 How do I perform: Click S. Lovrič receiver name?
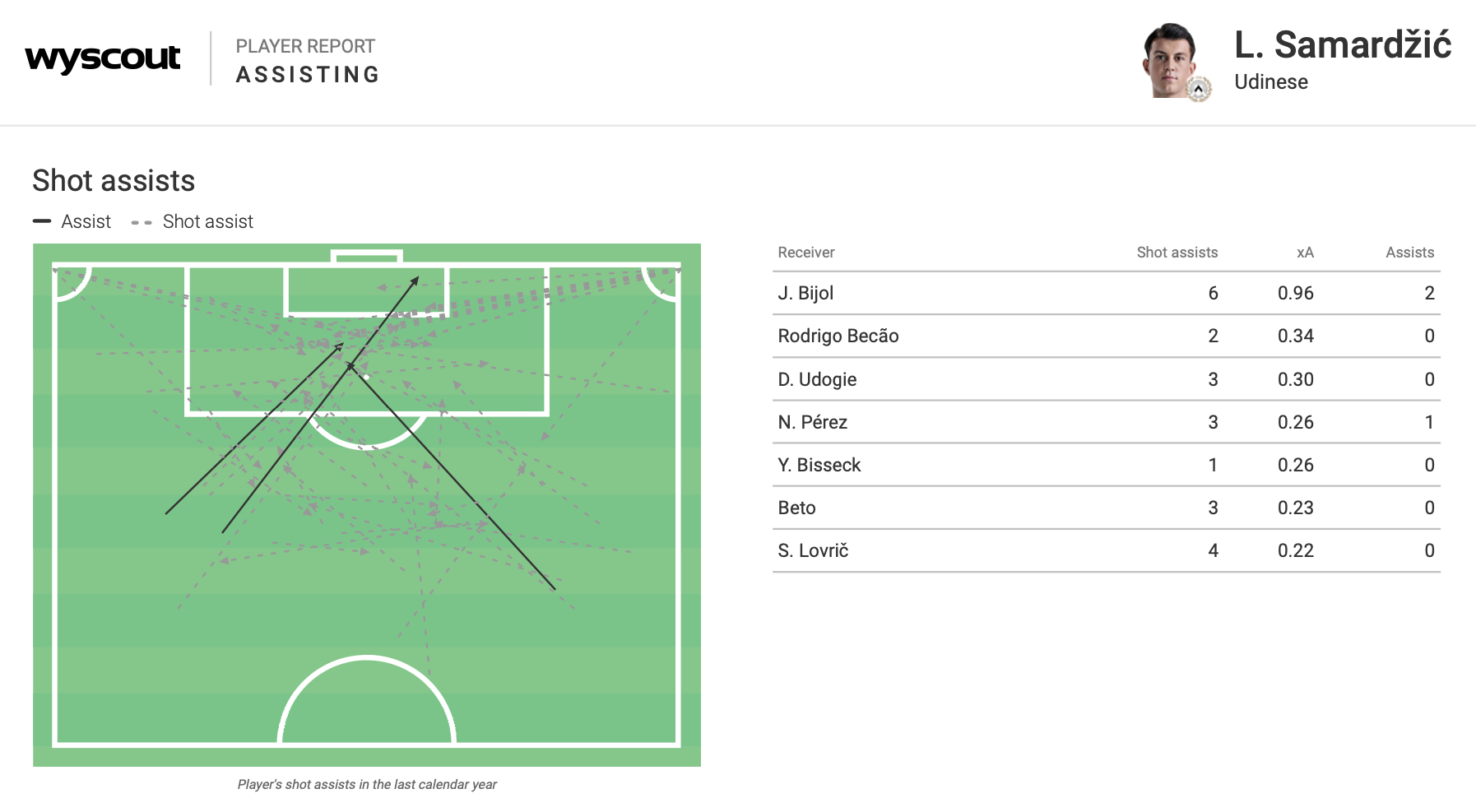[x=813, y=550]
